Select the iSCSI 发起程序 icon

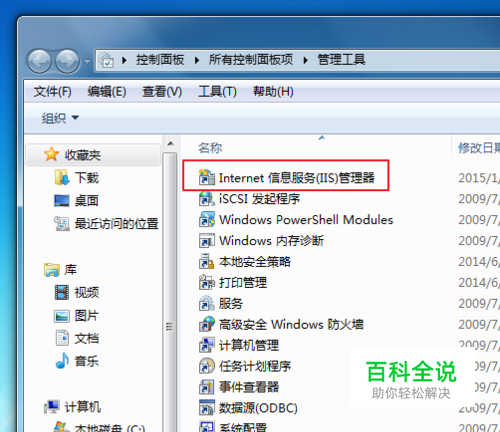click(x=207, y=199)
